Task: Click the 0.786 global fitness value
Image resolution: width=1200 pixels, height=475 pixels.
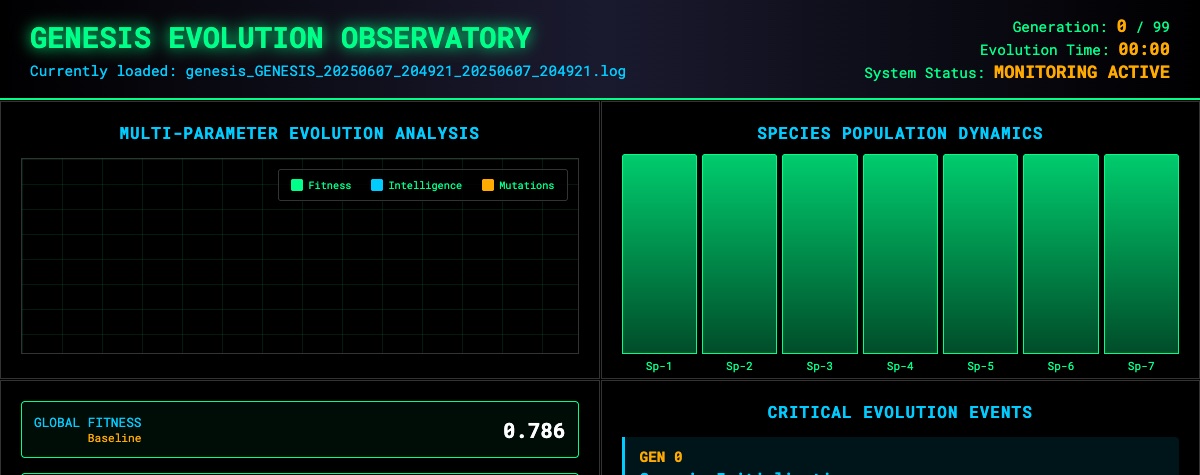Action: (534, 431)
